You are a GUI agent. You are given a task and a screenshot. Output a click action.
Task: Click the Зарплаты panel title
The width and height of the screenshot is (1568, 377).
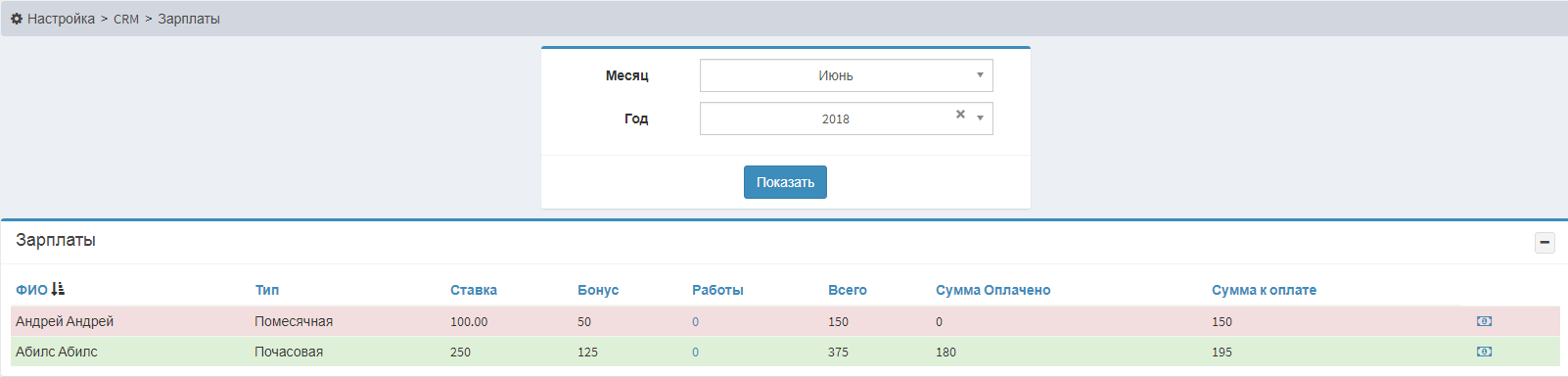[56, 240]
